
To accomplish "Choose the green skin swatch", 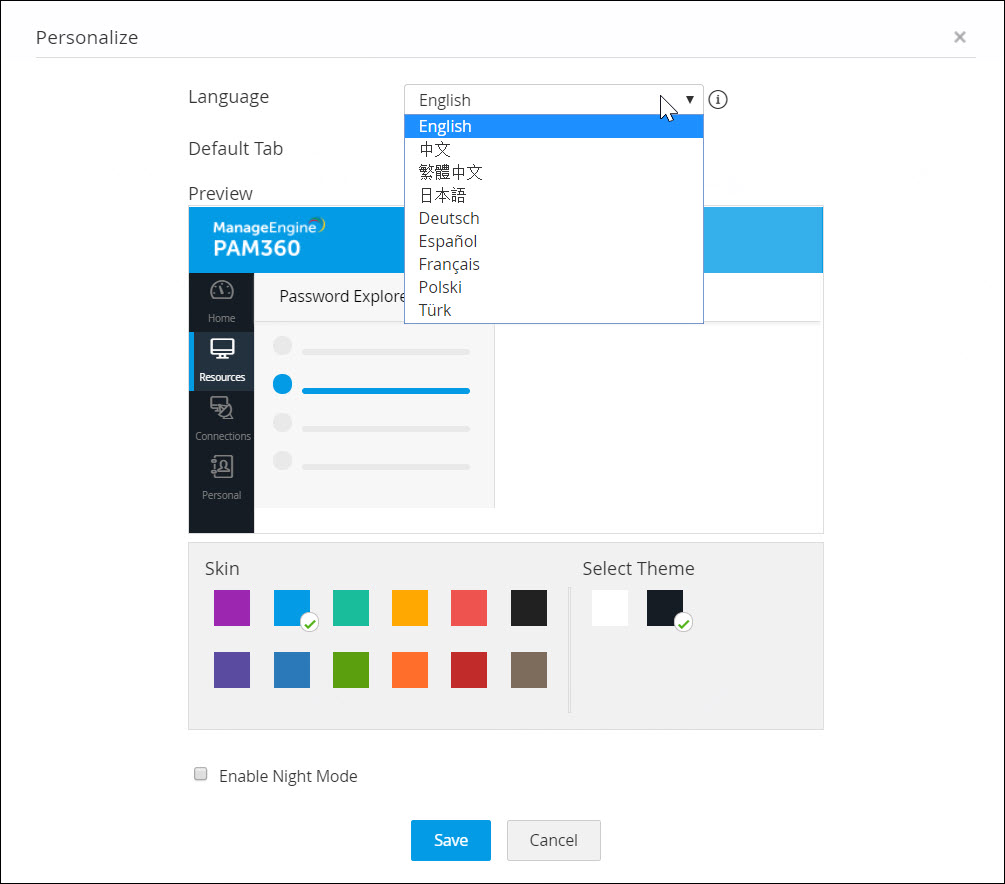I will tap(351, 670).
